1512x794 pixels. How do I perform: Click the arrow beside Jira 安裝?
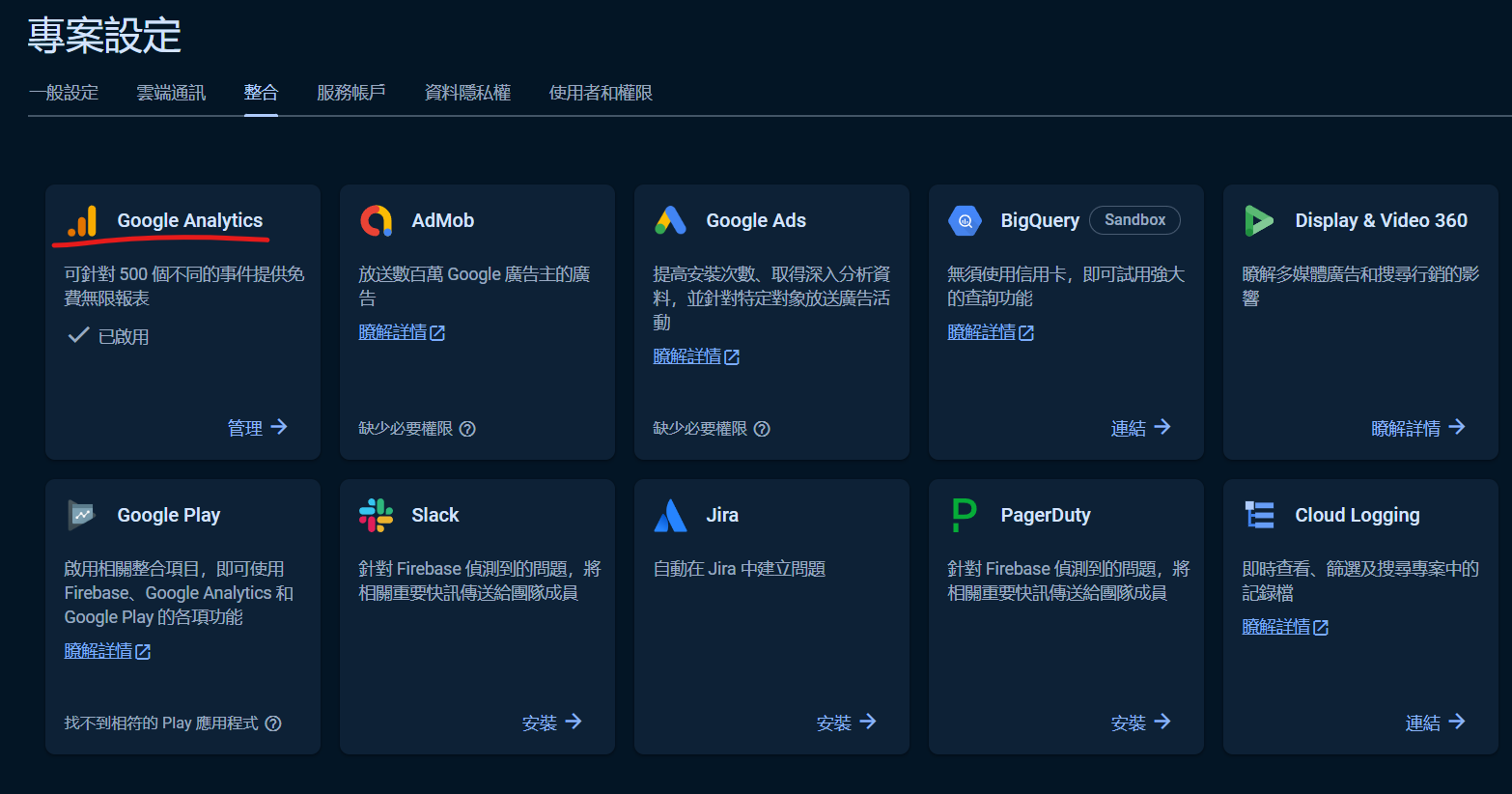(x=868, y=722)
